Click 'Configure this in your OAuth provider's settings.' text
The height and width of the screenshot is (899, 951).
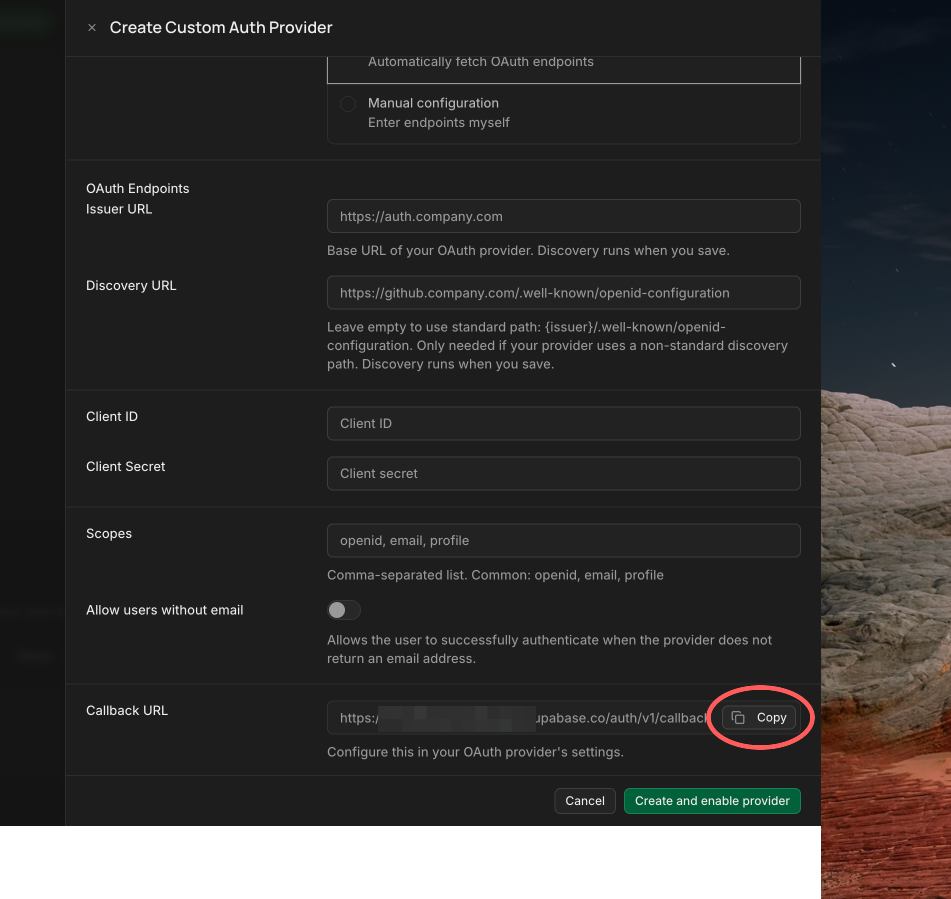(475, 752)
